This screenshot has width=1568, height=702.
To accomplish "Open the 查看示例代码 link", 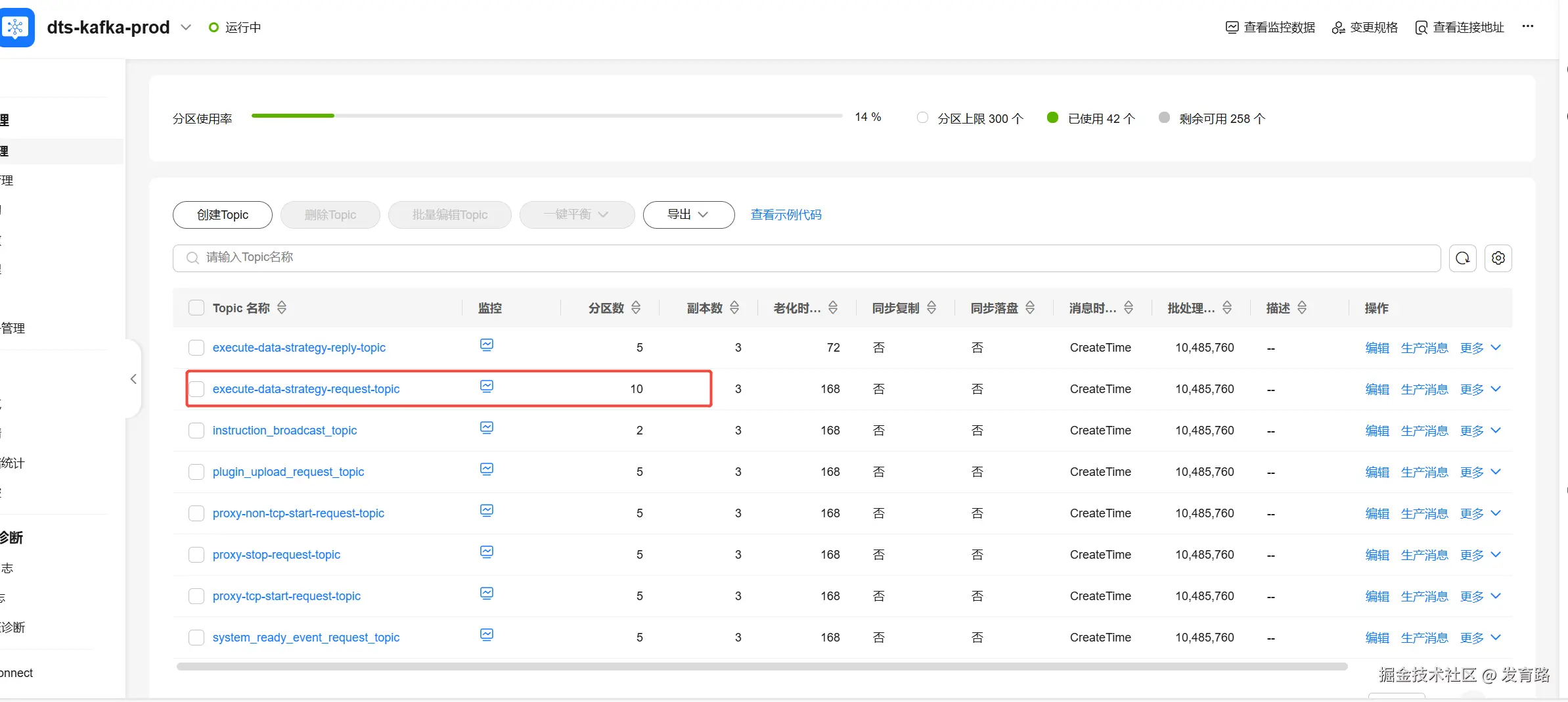I will click(x=786, y=215).
